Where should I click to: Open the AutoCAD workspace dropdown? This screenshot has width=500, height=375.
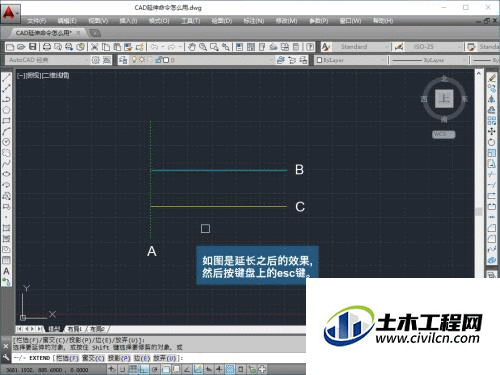(47, 60)
